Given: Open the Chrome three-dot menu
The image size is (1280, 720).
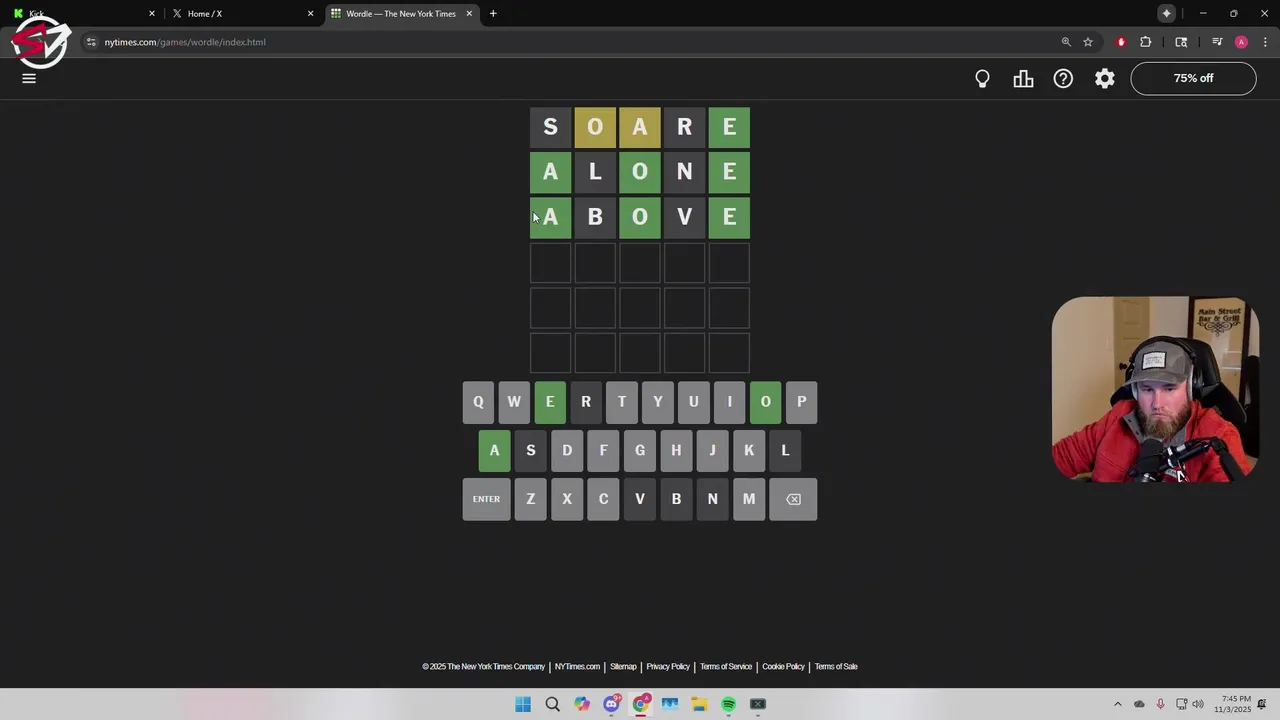Looking at the screenshot, I should [x=1265, y=42].
